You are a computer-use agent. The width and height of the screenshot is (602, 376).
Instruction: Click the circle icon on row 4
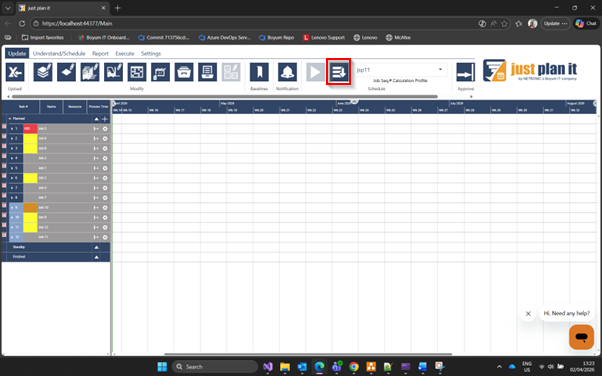click(x=105, y=158)
